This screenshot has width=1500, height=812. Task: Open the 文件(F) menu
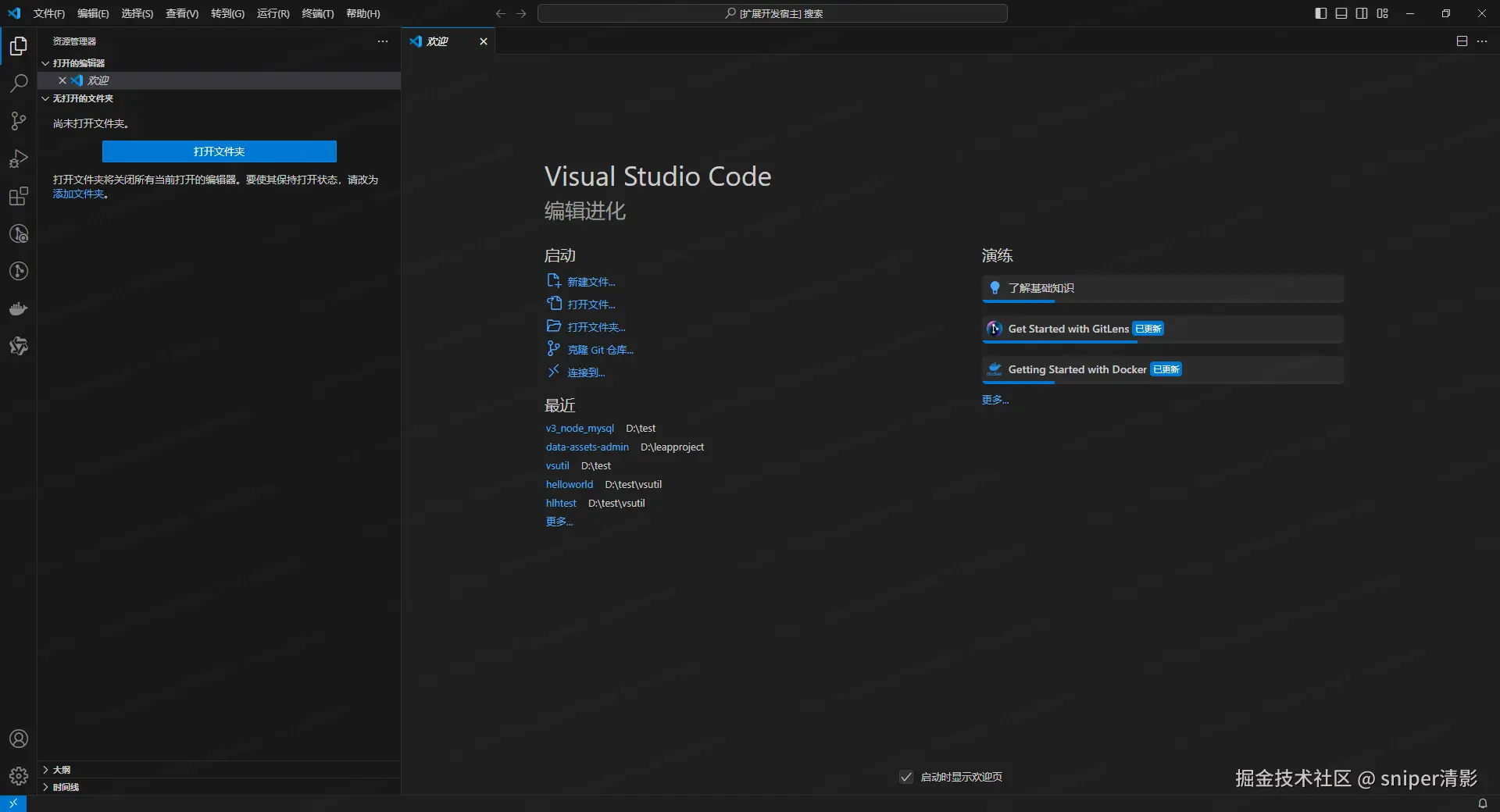(x=48, y=13)
